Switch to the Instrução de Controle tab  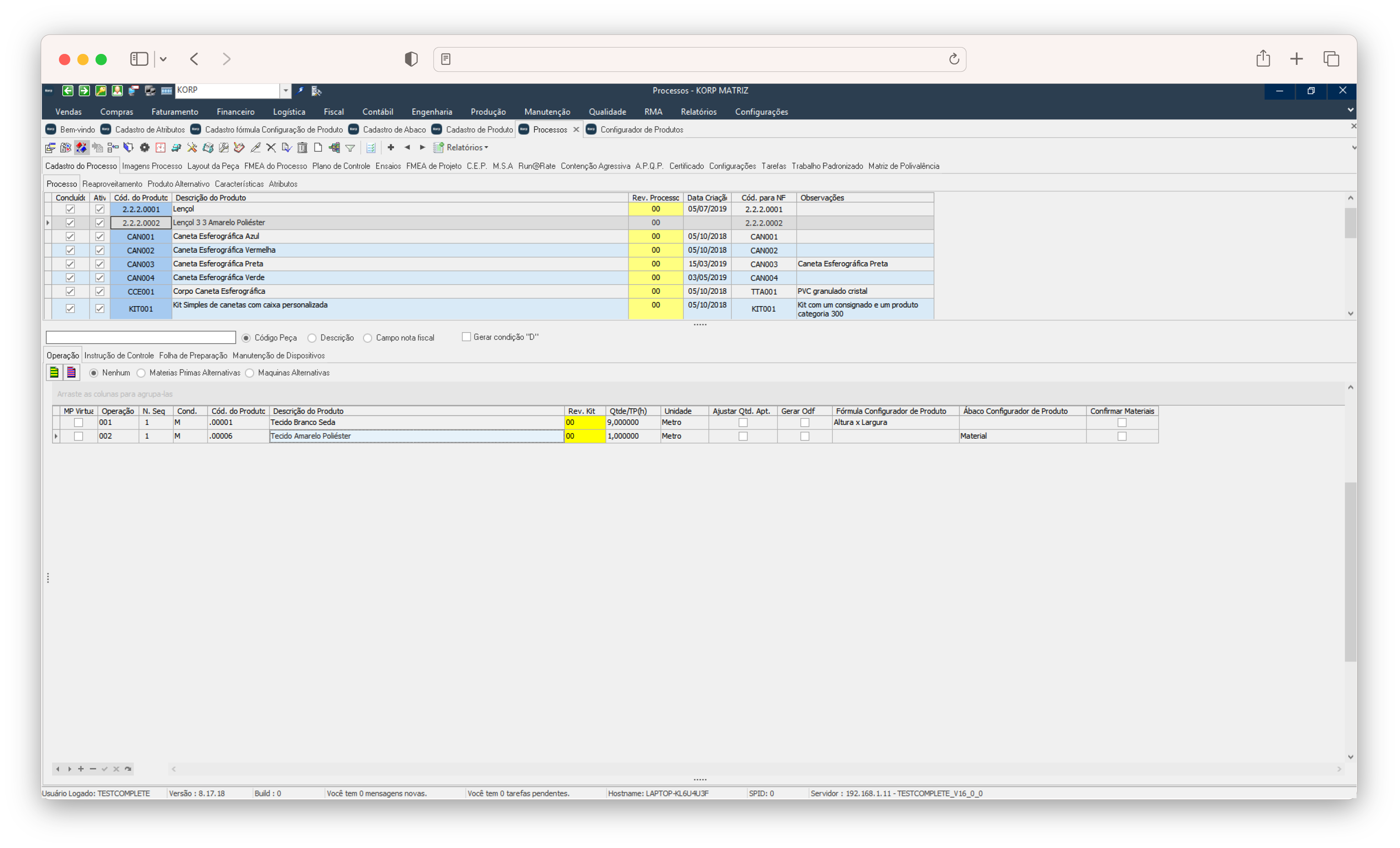point(119,355)
